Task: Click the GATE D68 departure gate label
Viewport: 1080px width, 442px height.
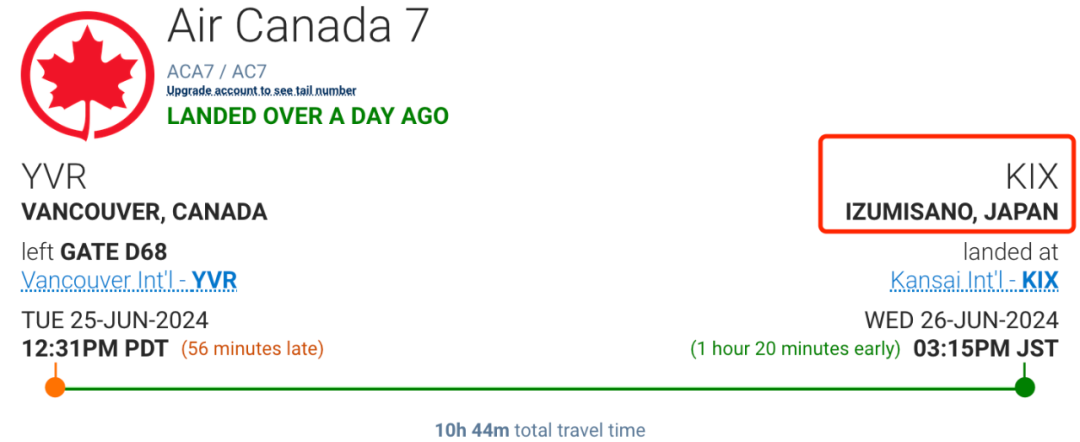Action: click(x=114, y=253)
